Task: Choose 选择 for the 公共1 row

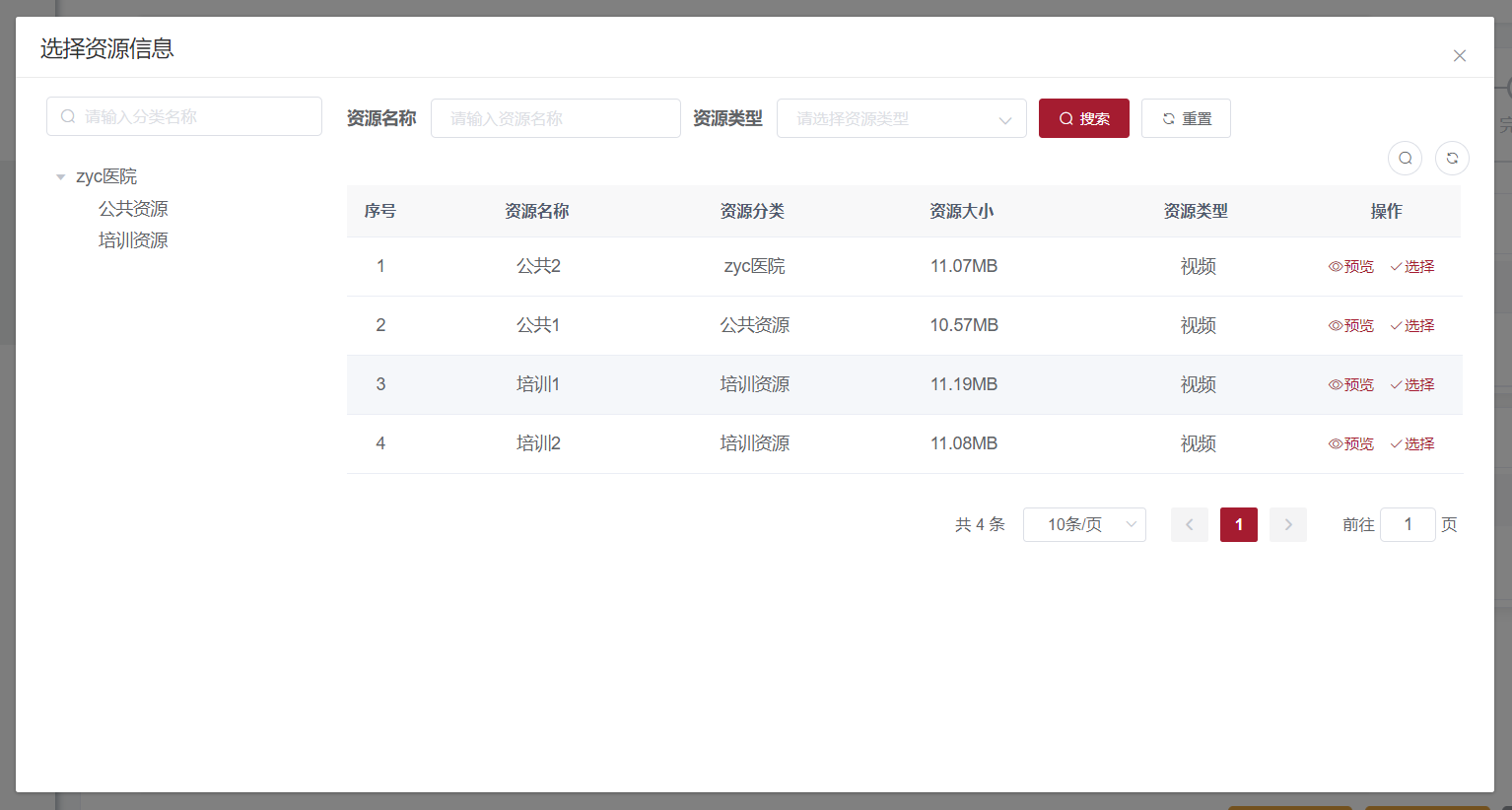Action: [x=1412, y=325]
